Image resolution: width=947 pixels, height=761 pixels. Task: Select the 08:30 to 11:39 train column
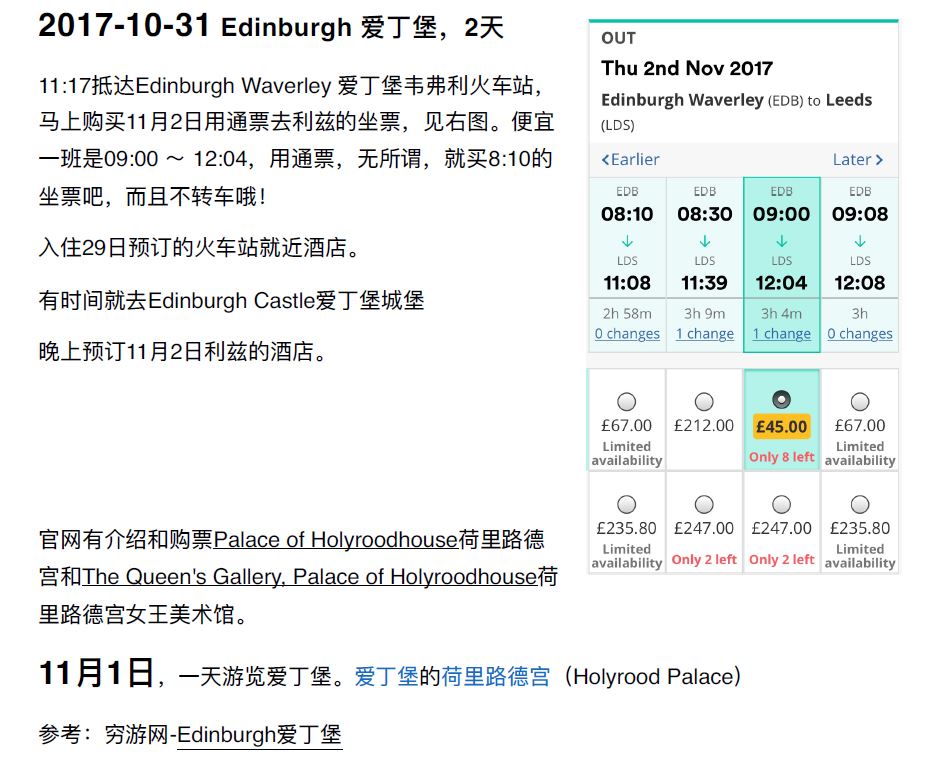point(704,240)
